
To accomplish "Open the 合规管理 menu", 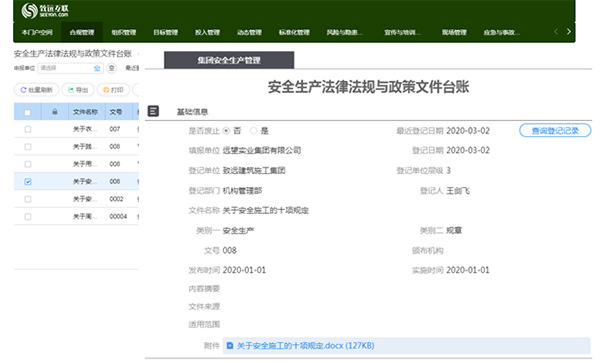I will coord(82,33).
